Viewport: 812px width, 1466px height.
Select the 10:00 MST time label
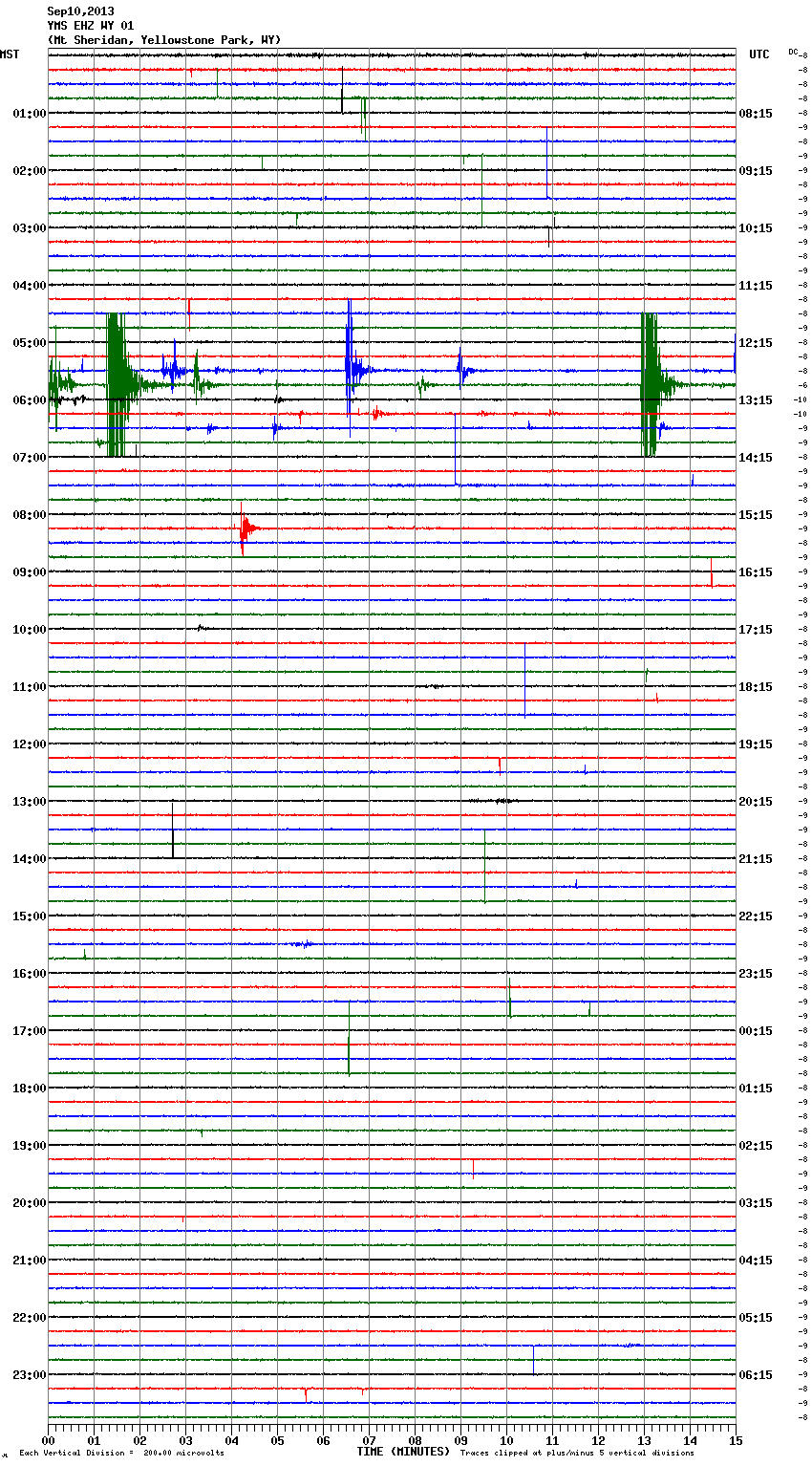[30, 630]
